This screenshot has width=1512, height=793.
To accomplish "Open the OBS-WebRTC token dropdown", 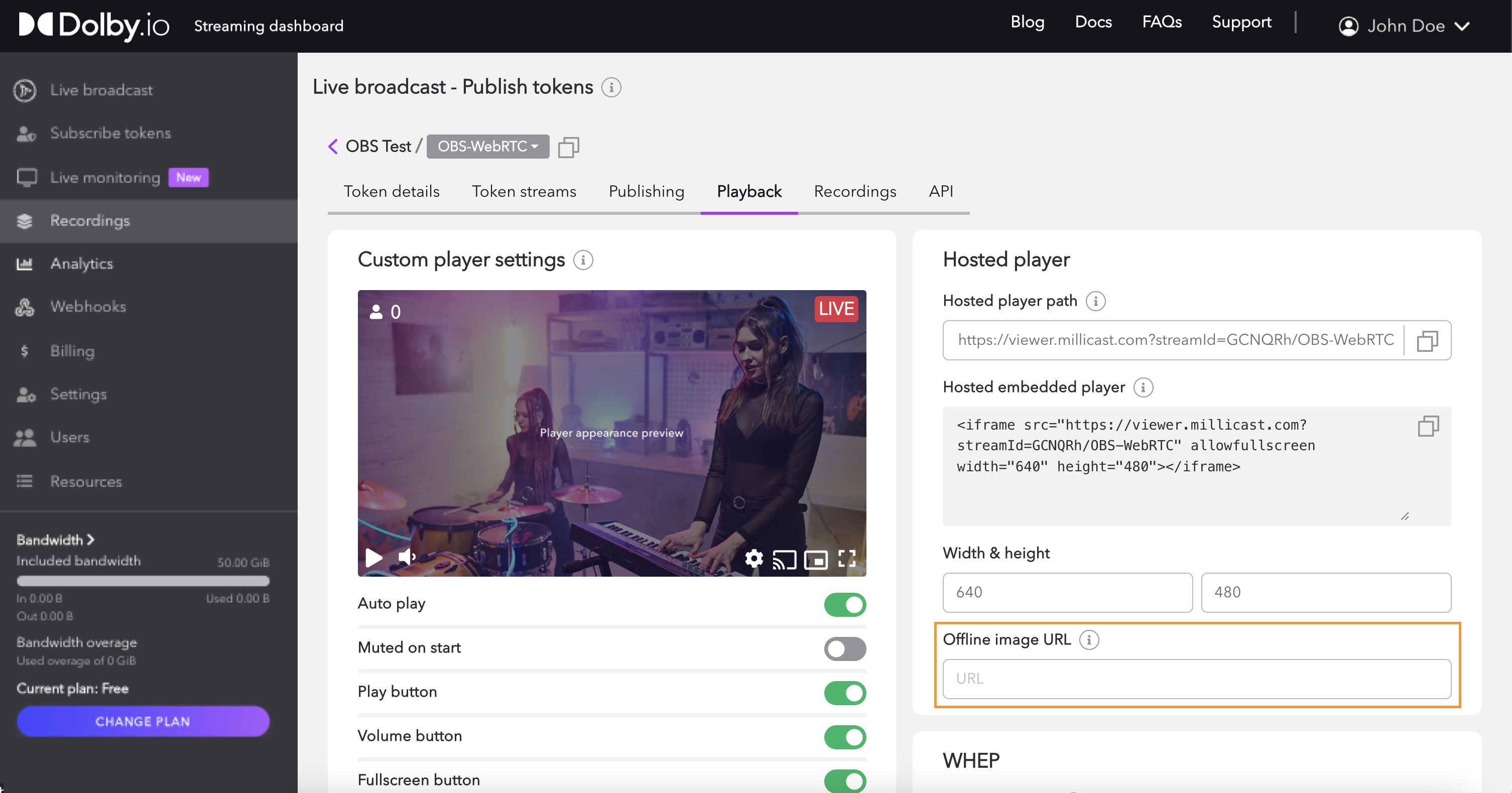I will click(488, 146).
